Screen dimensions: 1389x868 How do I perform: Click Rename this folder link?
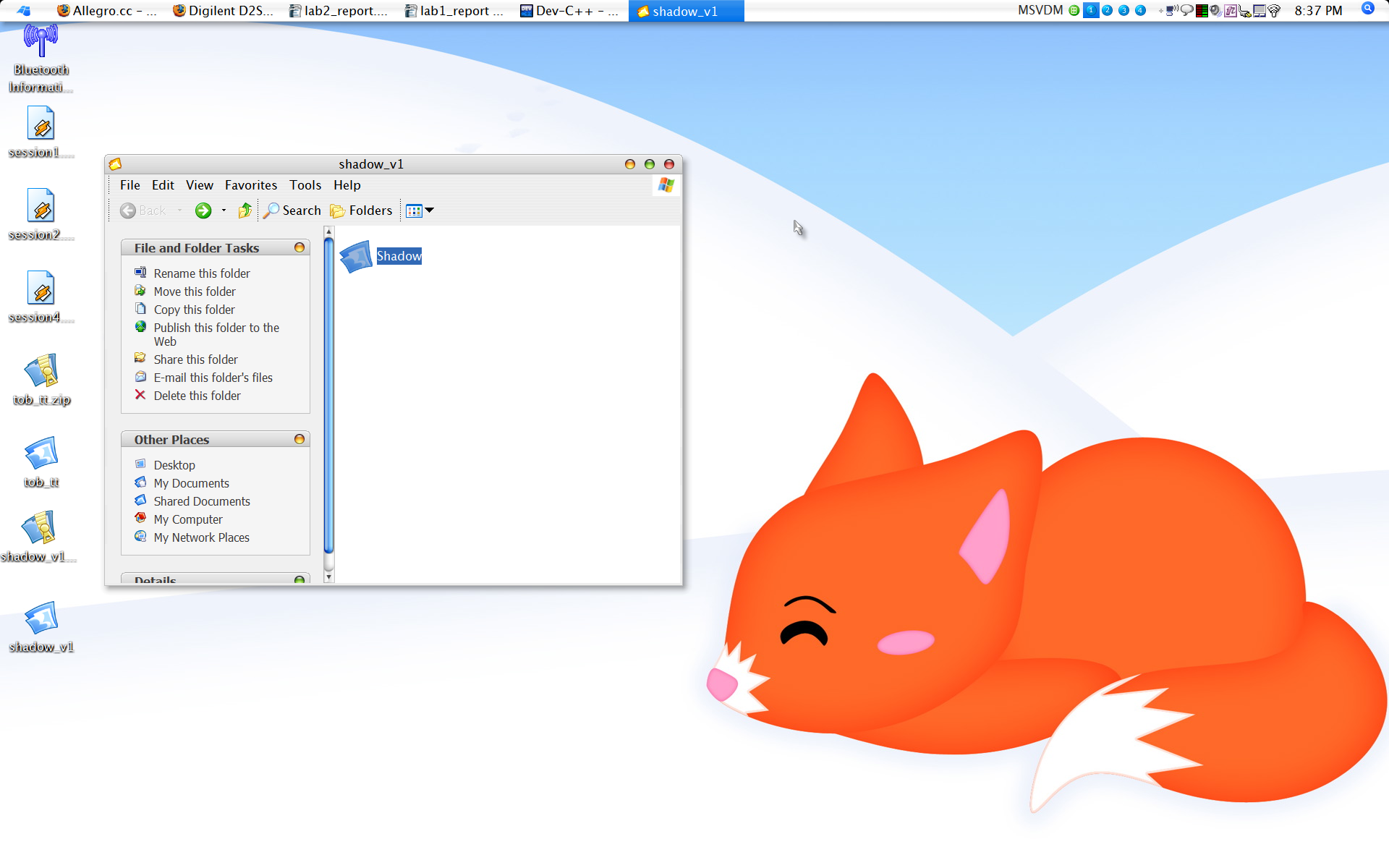coord(201,273)
